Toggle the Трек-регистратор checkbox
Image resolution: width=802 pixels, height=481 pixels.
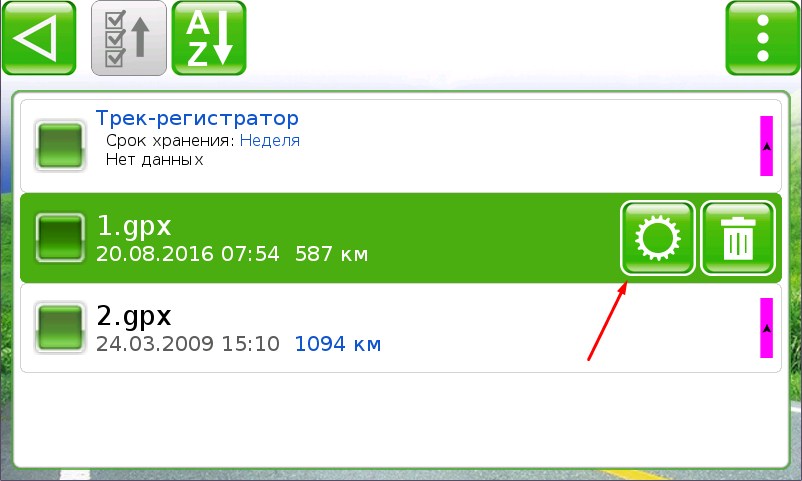59,146
